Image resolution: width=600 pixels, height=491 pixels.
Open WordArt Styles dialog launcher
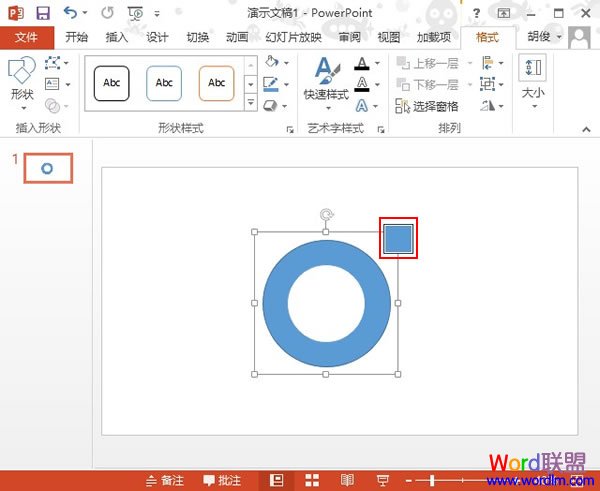(381, 130)
